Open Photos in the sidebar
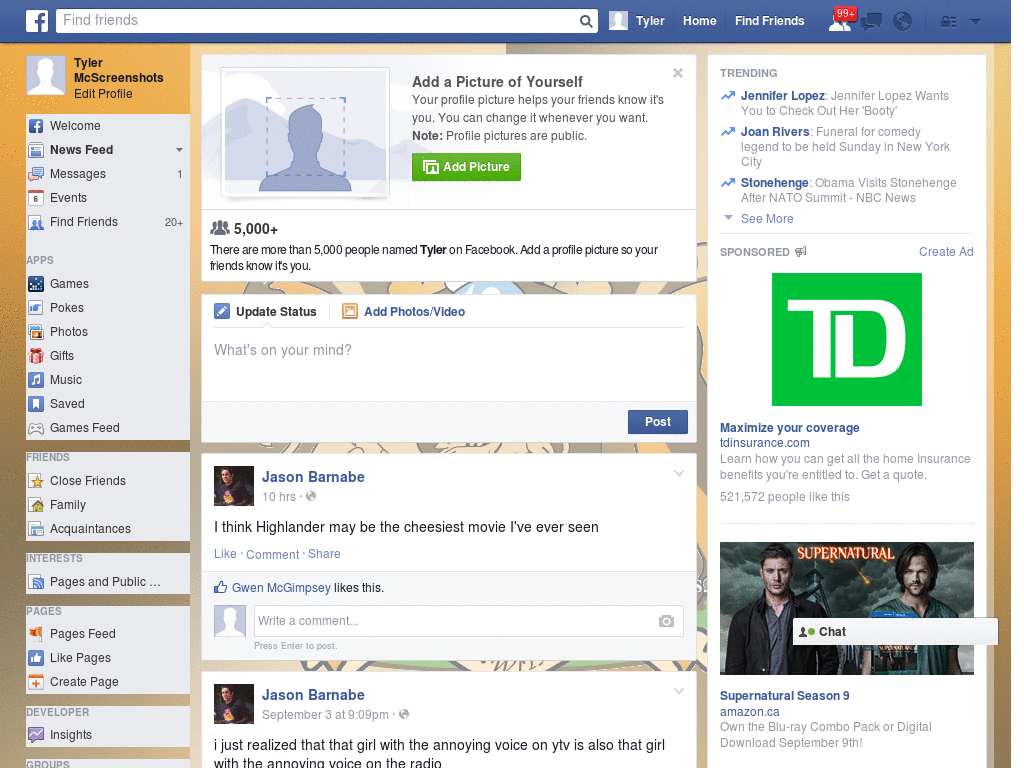 (x=108, y=332)
